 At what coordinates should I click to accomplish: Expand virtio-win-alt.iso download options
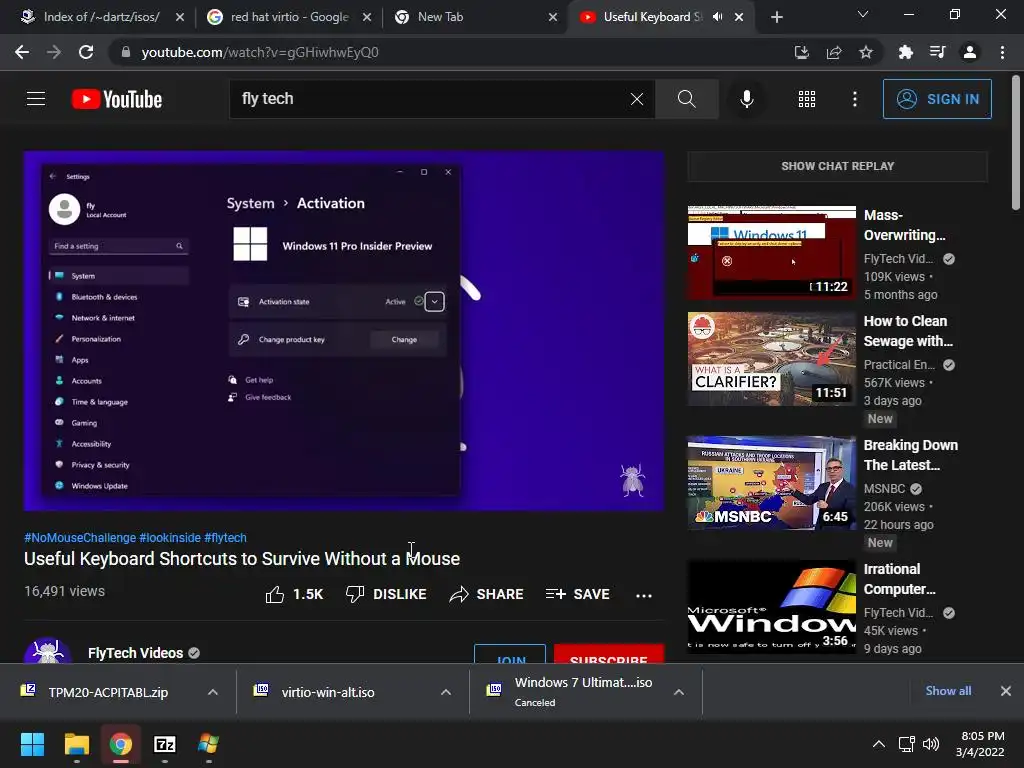pos(446,692)
